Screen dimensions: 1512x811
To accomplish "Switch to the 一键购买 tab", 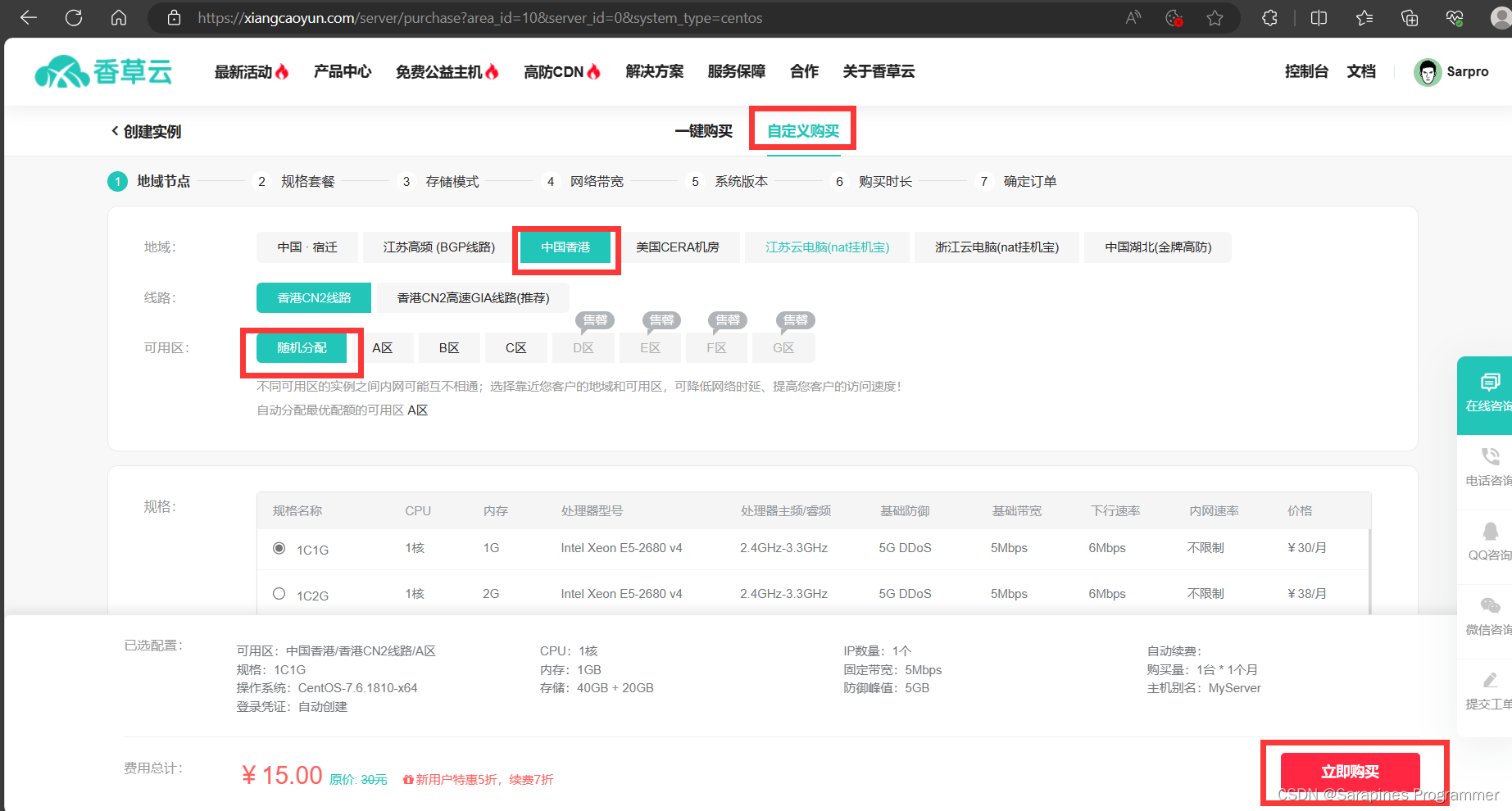I will [x=703, y=131].
